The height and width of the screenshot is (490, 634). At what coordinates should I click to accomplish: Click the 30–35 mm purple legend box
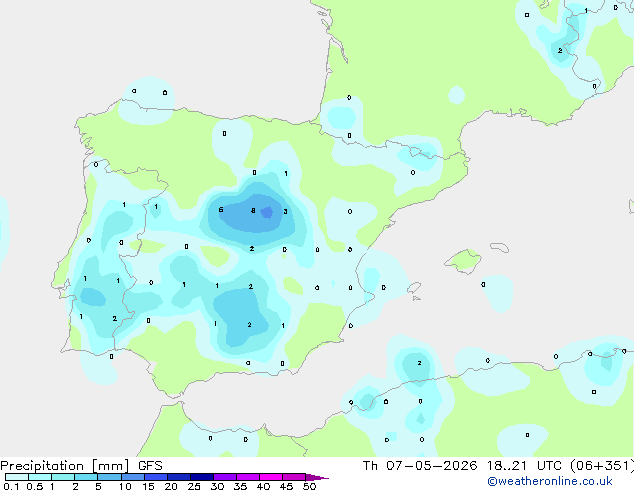pyautogui.click(x=225, y=477)
